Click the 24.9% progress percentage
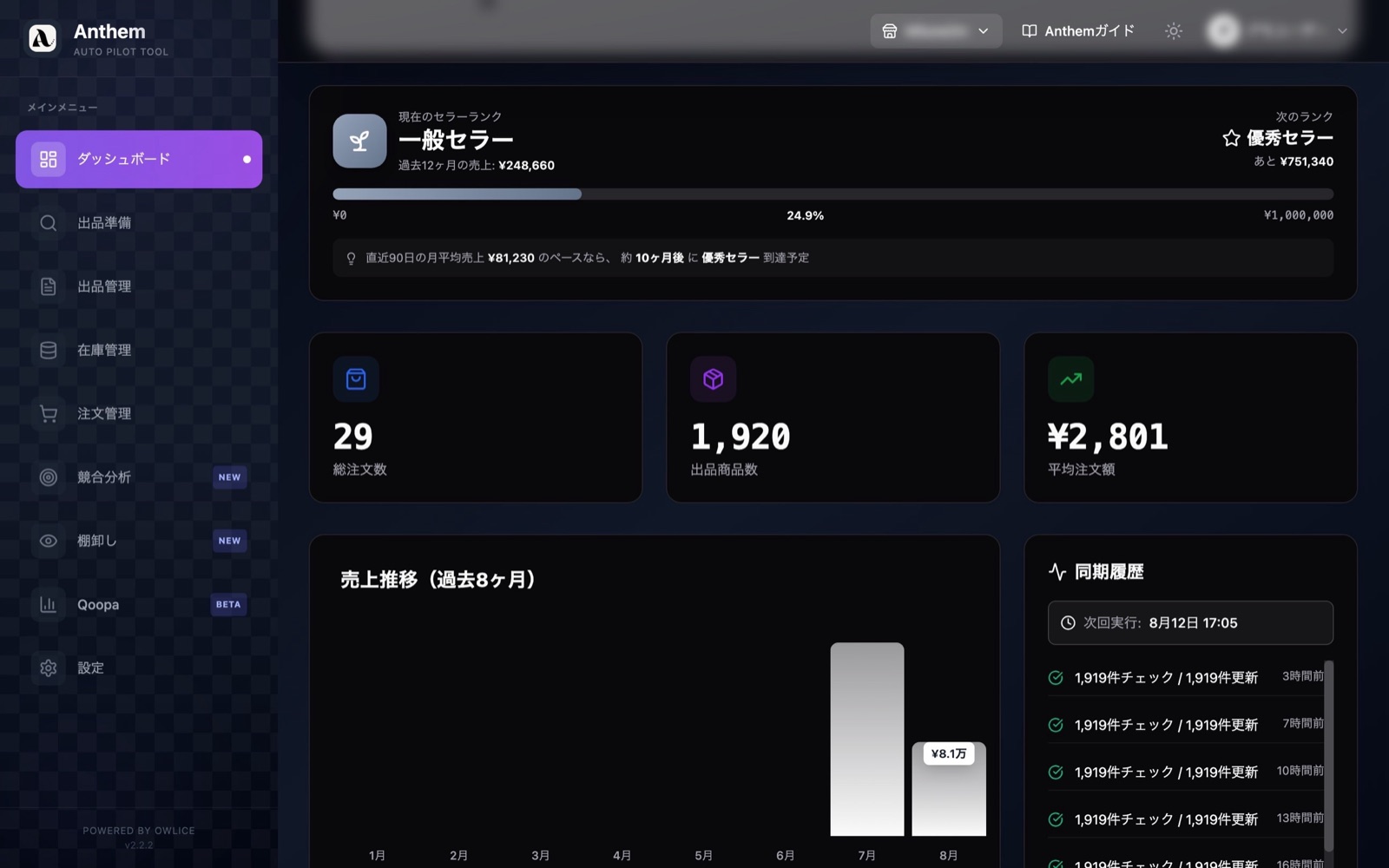This screenshot has width=1389, height=868. click(x=806, y=215)
